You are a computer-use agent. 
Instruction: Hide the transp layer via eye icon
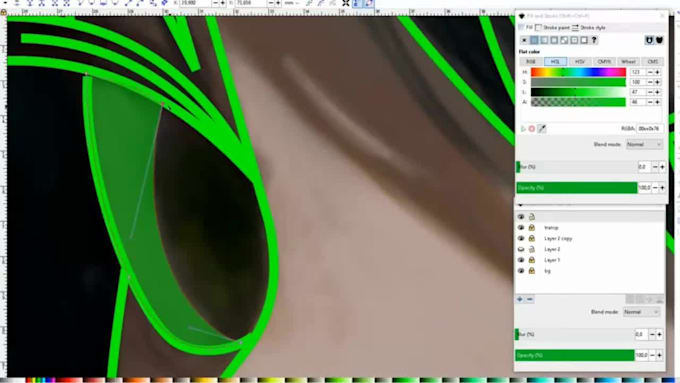(x=521, y=227)
